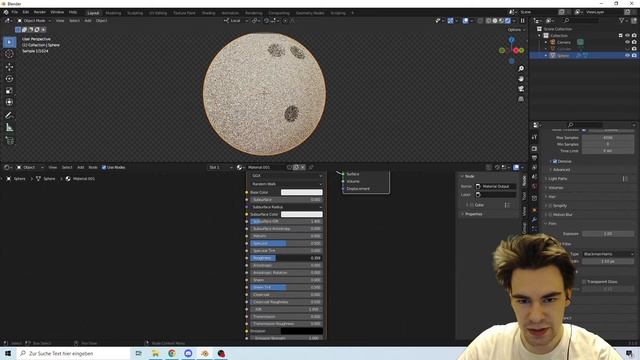Select the Scale tool in the viewport toolbar

[x=9, y=91]
